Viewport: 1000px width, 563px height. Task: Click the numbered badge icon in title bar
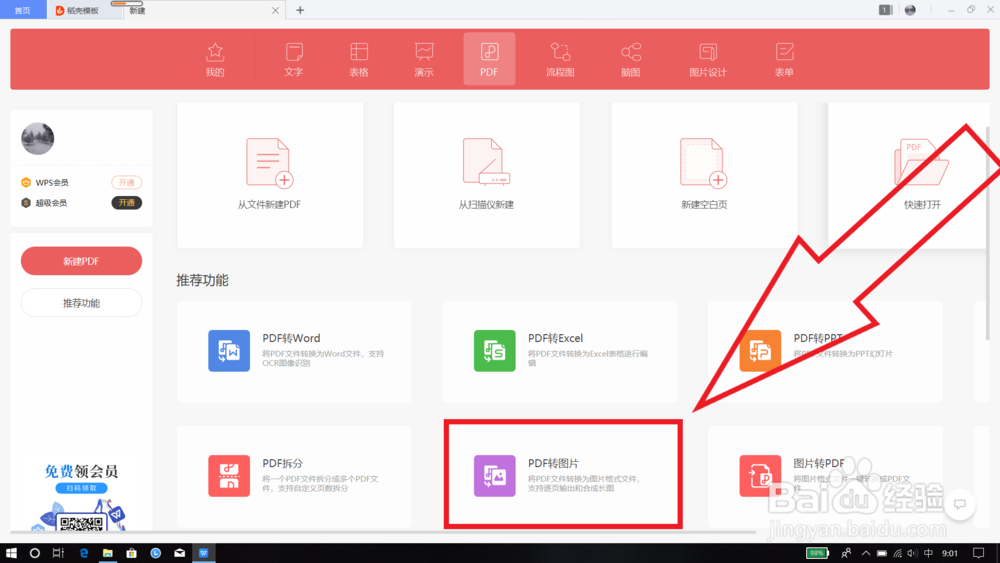click(885, 10)
